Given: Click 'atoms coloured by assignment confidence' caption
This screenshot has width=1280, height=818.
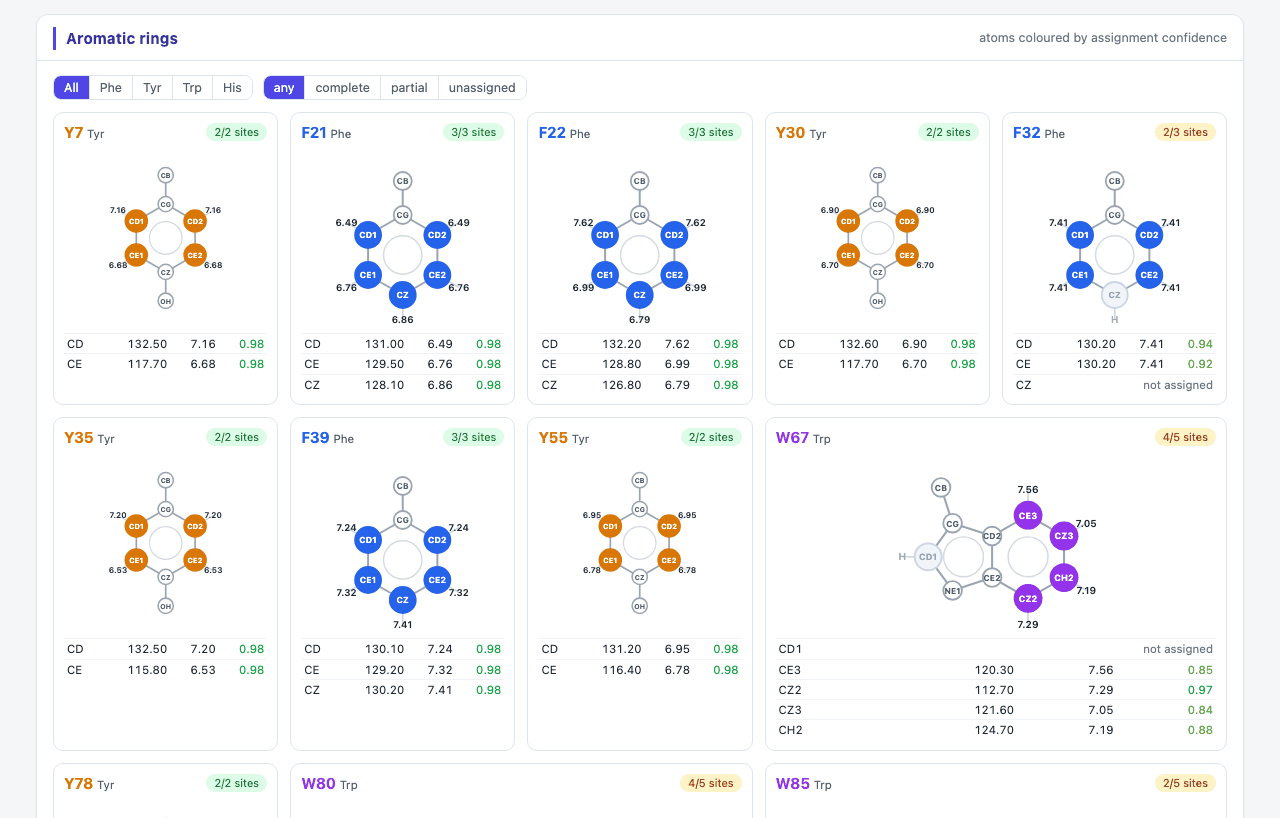Looking at the screenshot, I should point(1103,38).
